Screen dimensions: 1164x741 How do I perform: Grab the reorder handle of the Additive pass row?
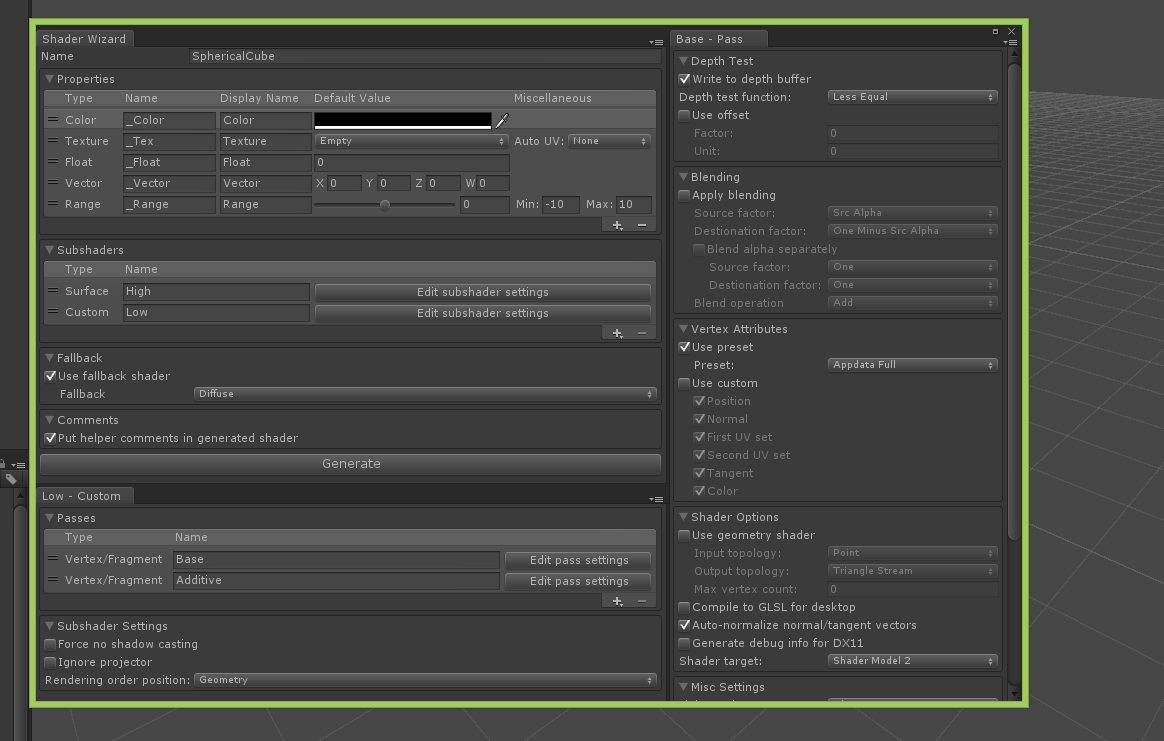tap(53, 580)
